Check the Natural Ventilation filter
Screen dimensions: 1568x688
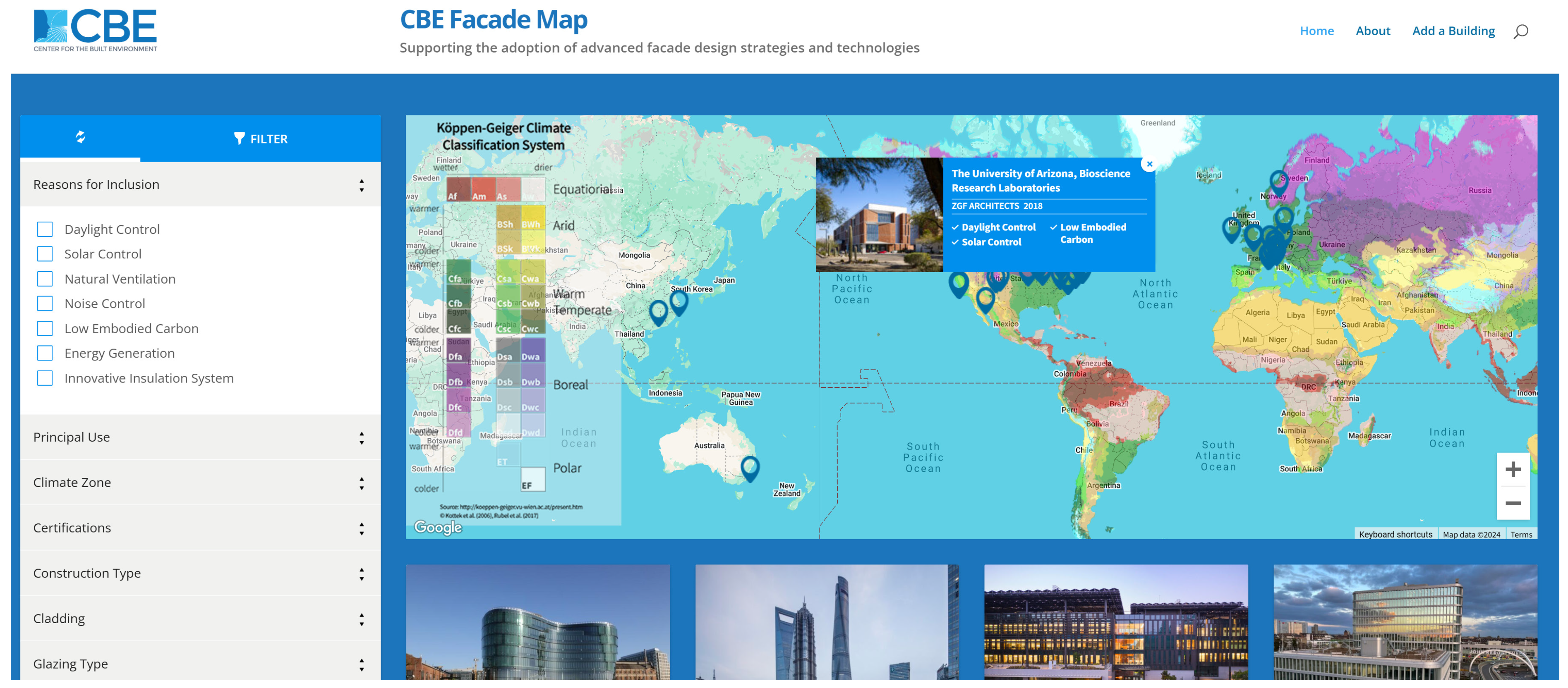point(45,279)
